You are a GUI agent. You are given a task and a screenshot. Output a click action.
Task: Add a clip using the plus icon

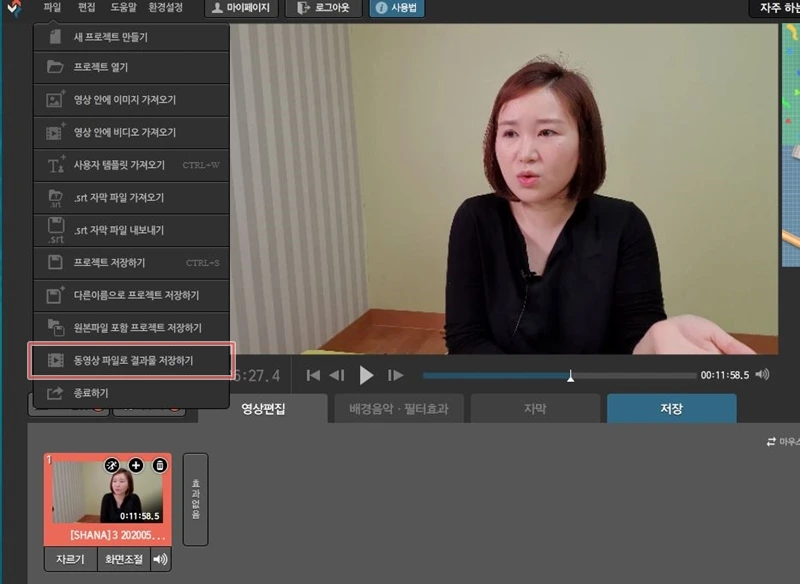(x=135, y=465)
